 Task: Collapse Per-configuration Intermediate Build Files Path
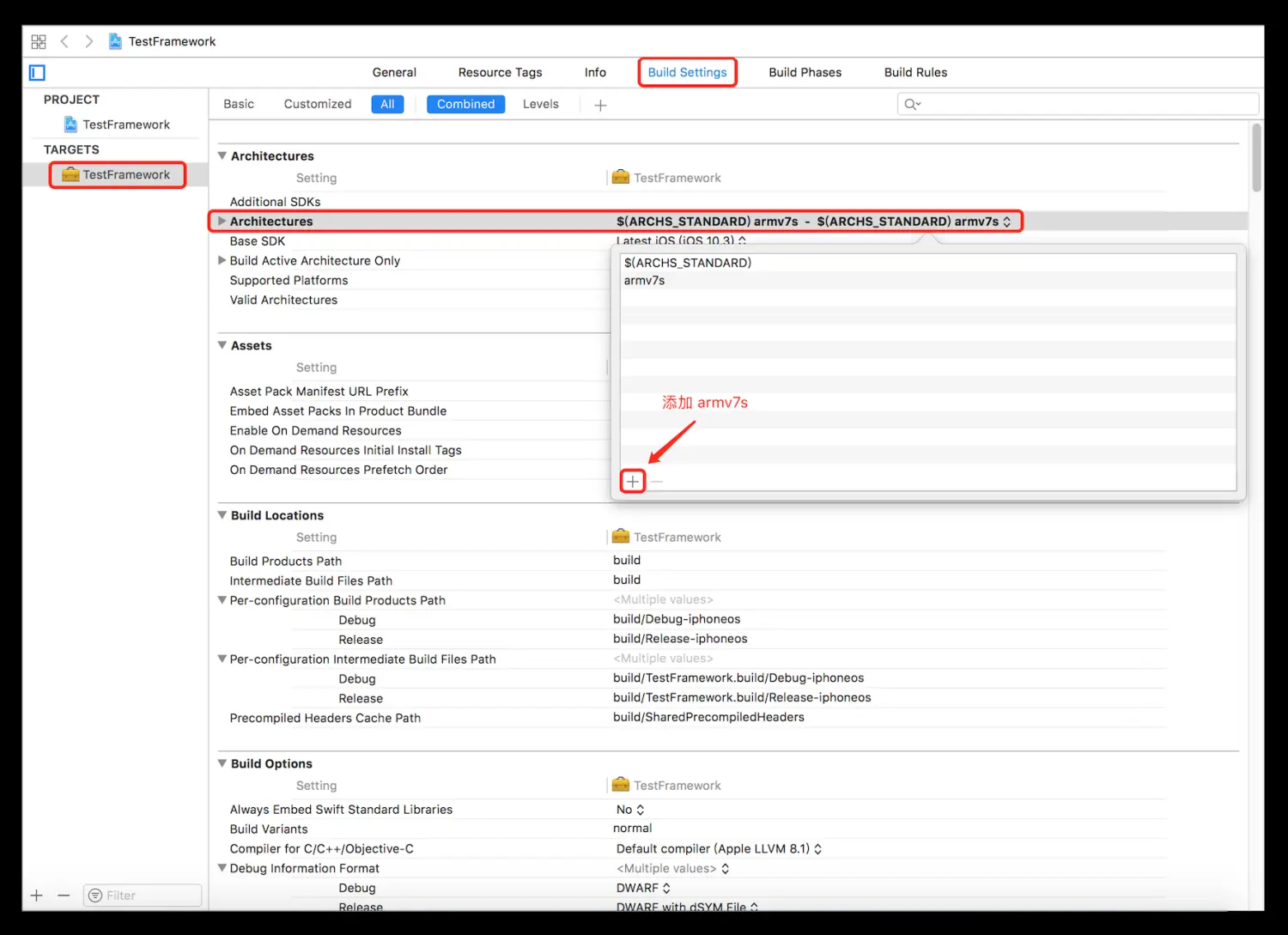coord(222,659)
